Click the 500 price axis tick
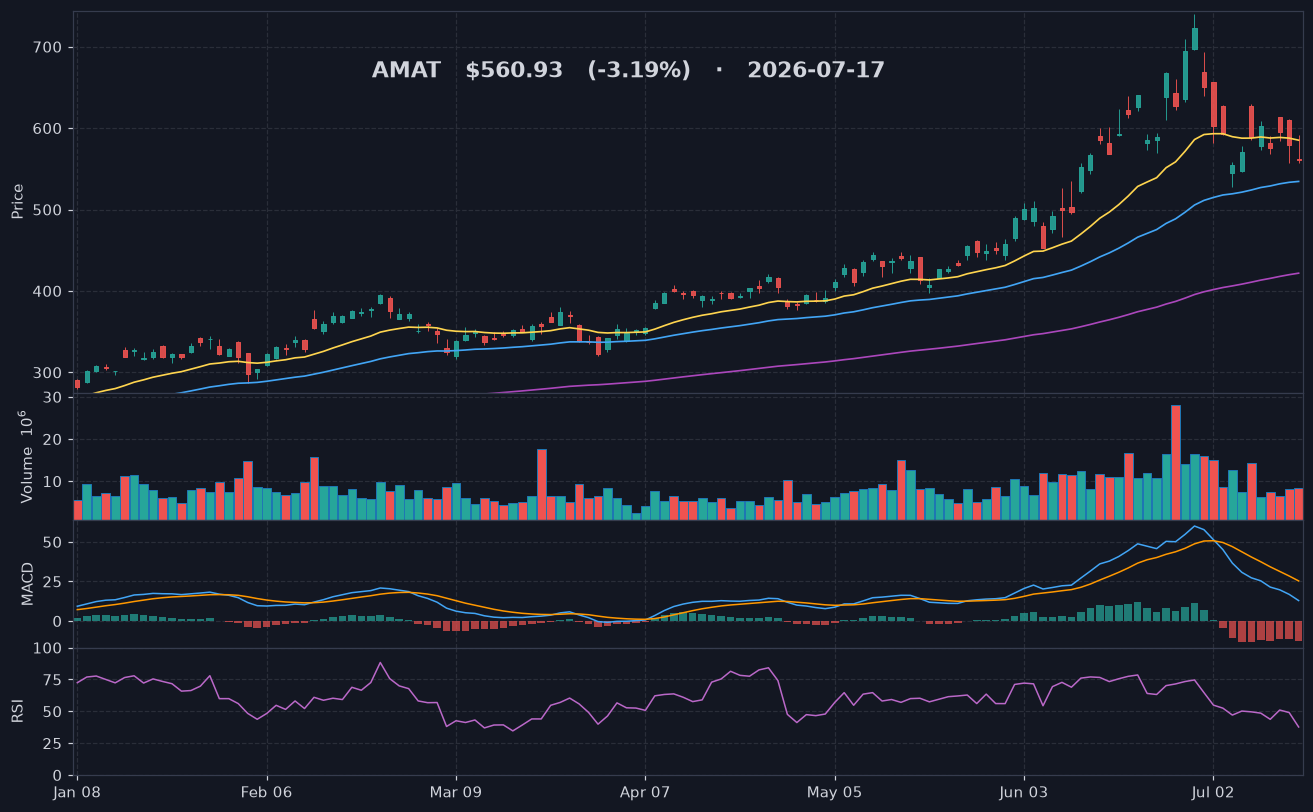 pyautogui.click(x=49, y=210)
